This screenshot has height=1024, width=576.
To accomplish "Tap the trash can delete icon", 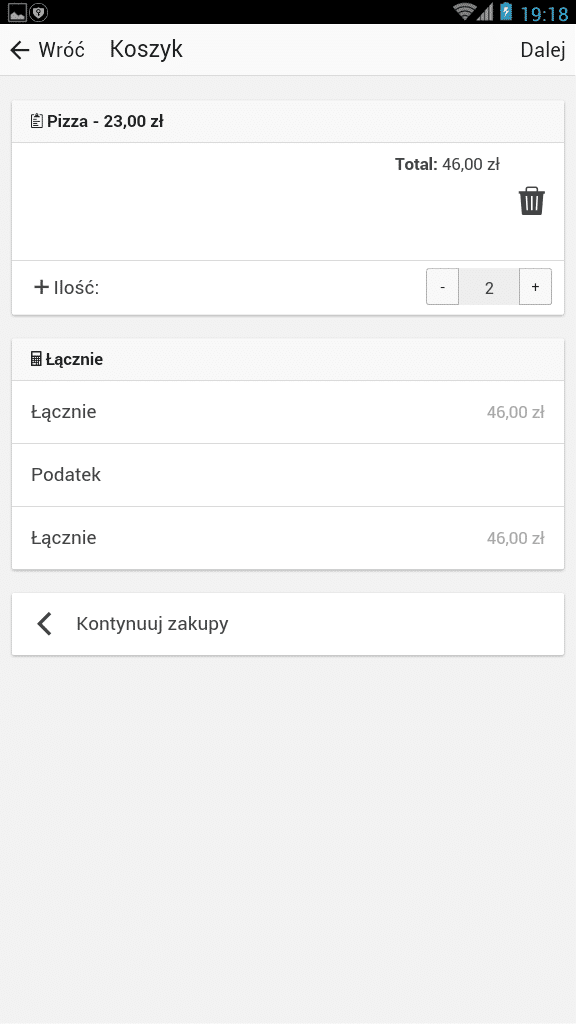I will 532,201.
